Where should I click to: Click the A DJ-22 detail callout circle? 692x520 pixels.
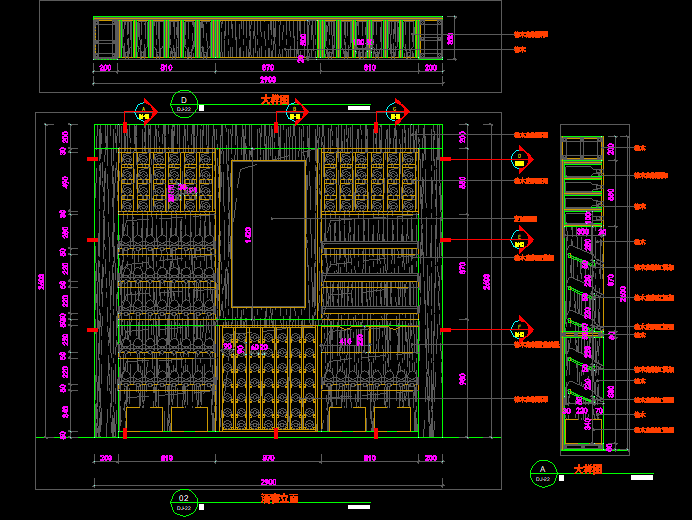pyautogui.click(x=543, y=474)
